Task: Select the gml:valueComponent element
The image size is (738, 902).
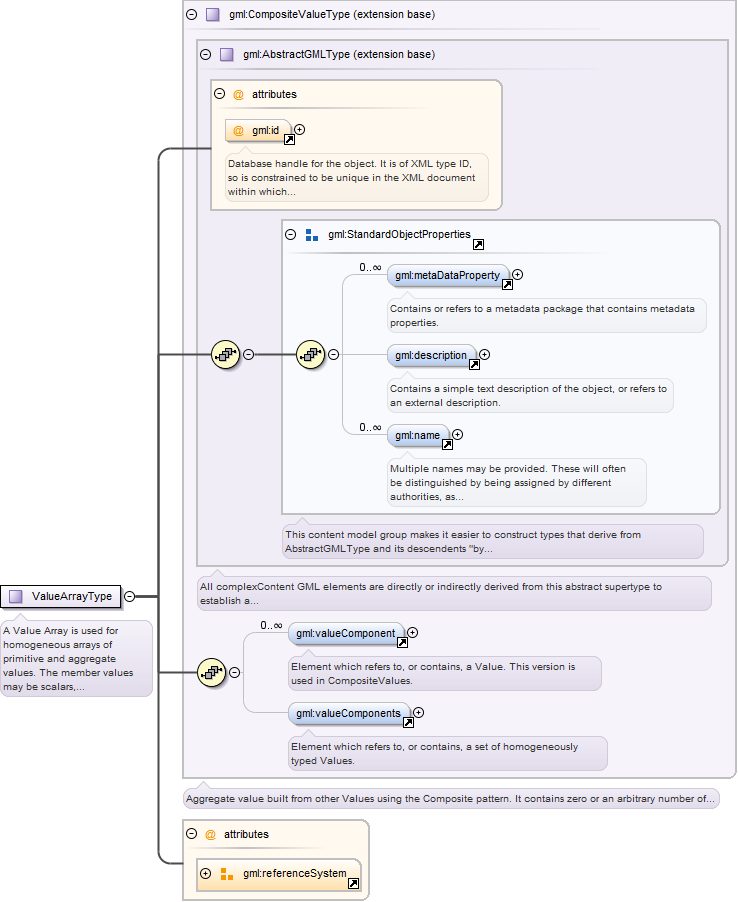Action: (x=346, y=633)
